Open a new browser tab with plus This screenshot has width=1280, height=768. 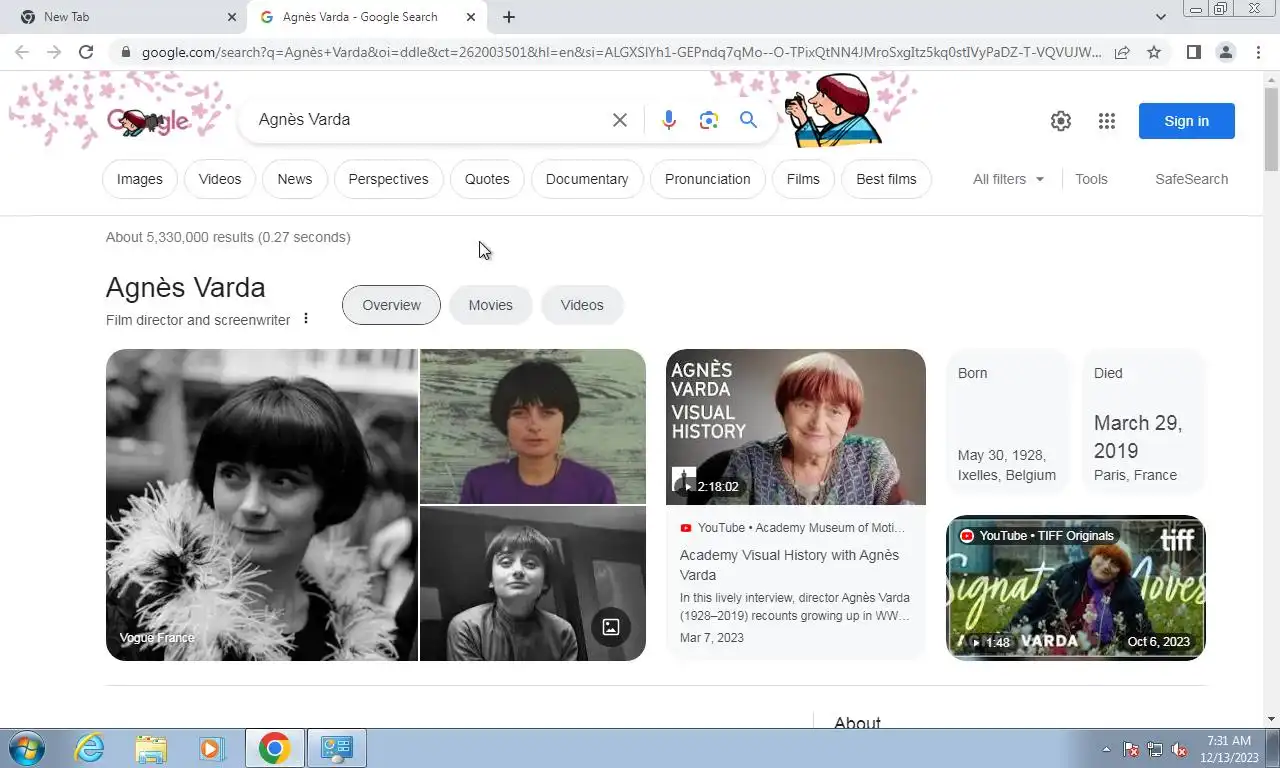509,17
